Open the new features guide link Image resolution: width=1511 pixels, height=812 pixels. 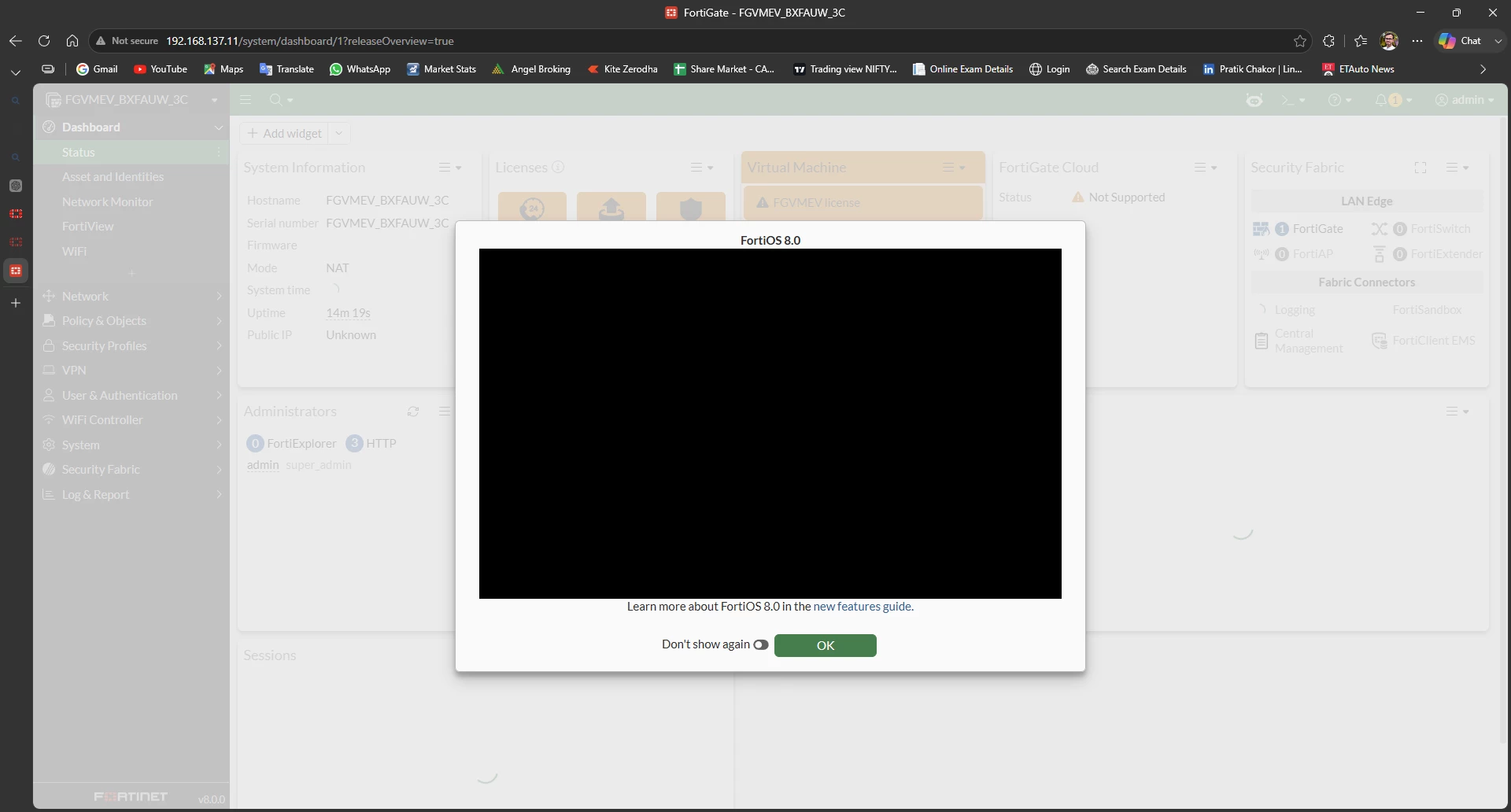click(862, 607)
